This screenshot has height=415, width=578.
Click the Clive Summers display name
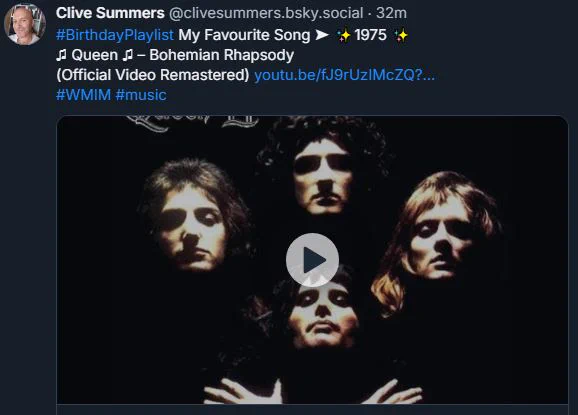110,13
